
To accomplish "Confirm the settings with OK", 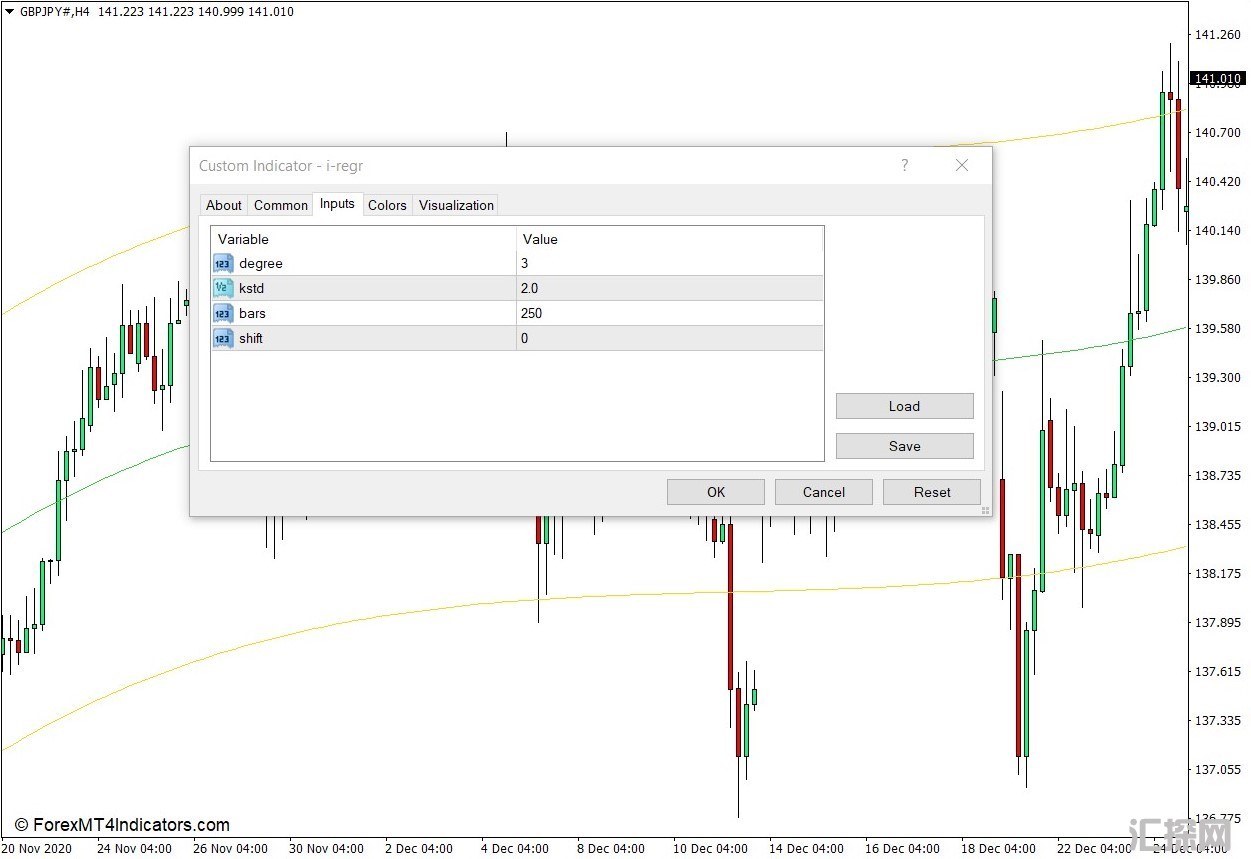I will coord(716,492).
